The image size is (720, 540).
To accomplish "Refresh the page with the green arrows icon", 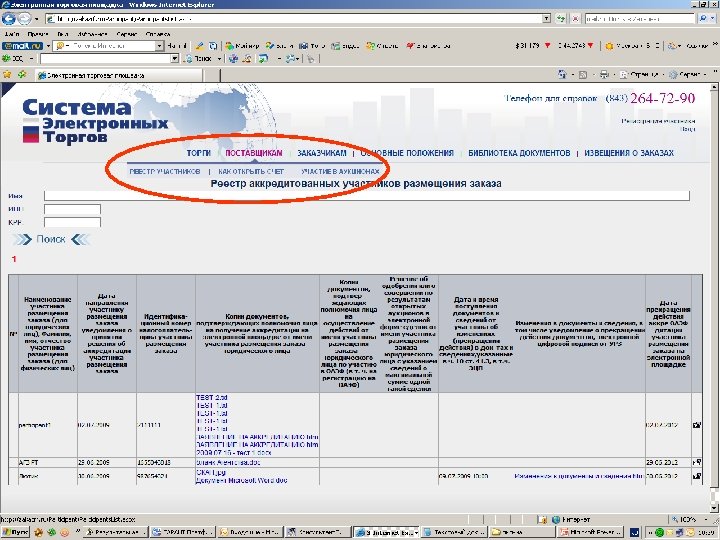I will click(561, 19).
